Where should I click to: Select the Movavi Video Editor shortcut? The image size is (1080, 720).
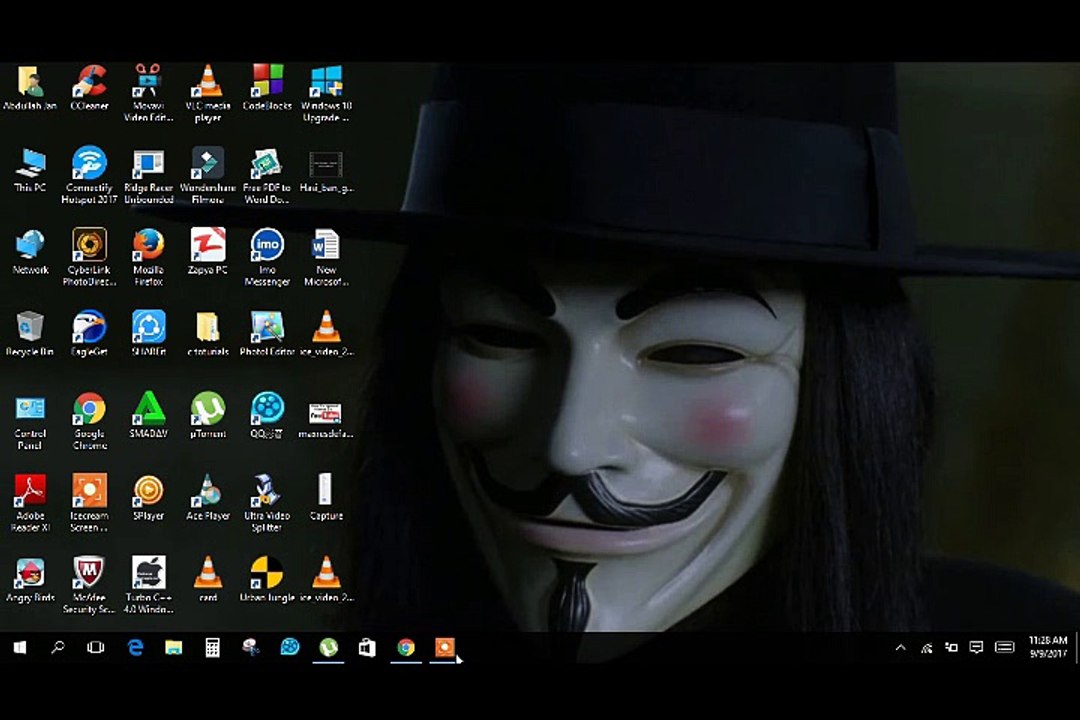pyautogui.click(x=148, y=93)
